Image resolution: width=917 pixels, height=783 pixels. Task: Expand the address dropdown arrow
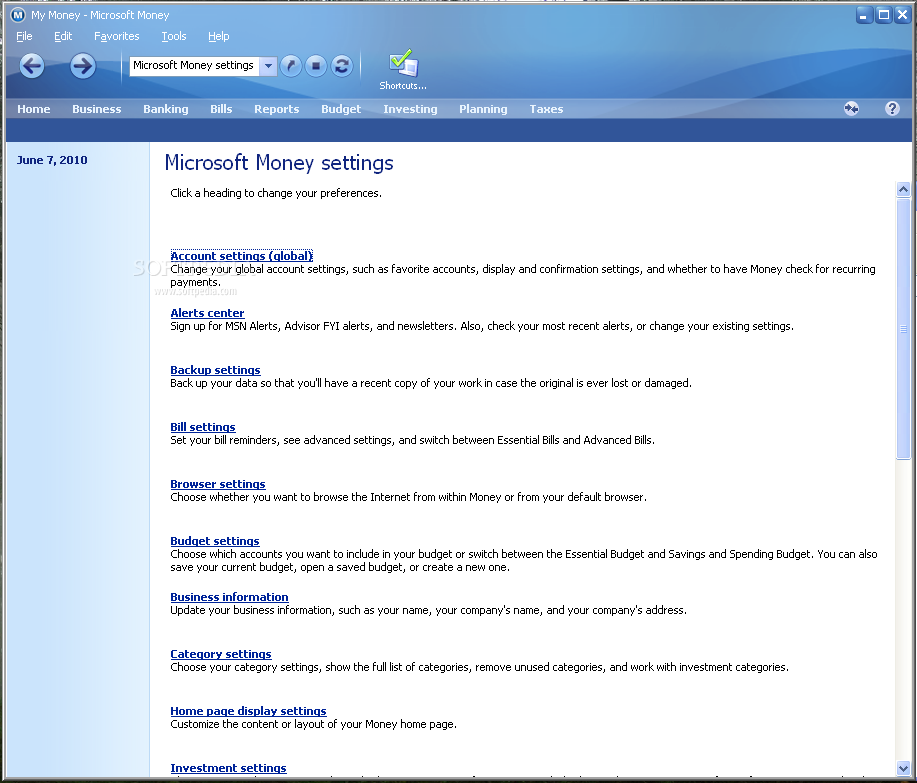[x=268, y=65]
